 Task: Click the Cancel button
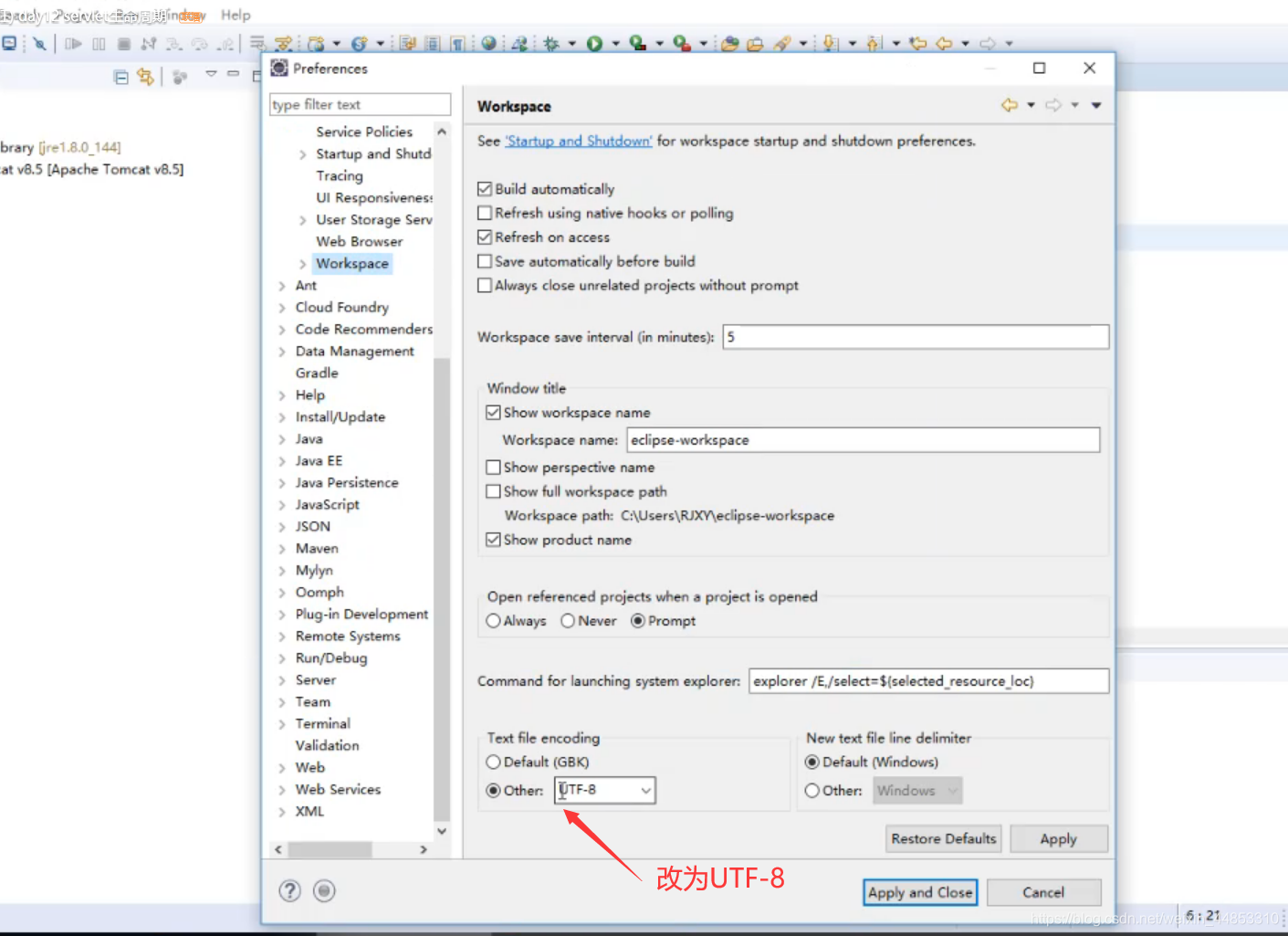point(1044,892)
